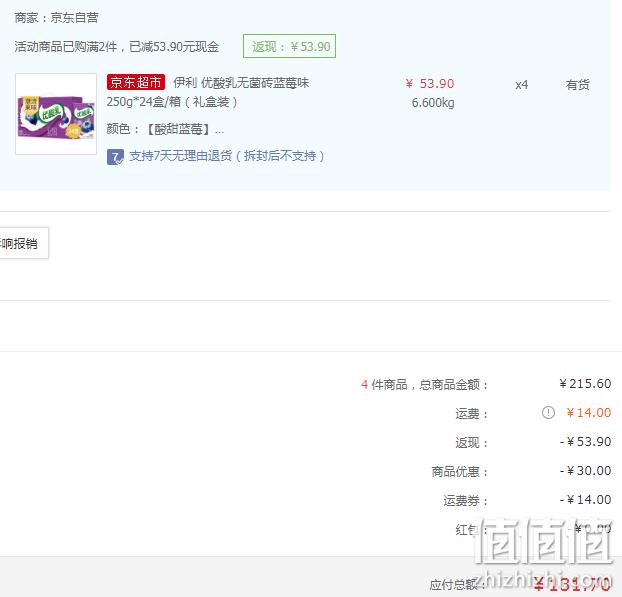Click the stock status 有货
Screen dimensions: 622x597
click(x=578, y=85)
